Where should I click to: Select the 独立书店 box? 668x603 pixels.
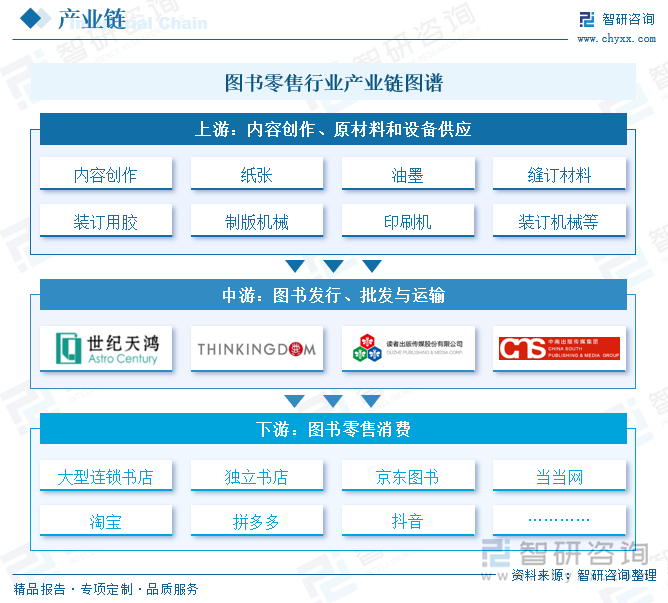[x=256, y=476]
